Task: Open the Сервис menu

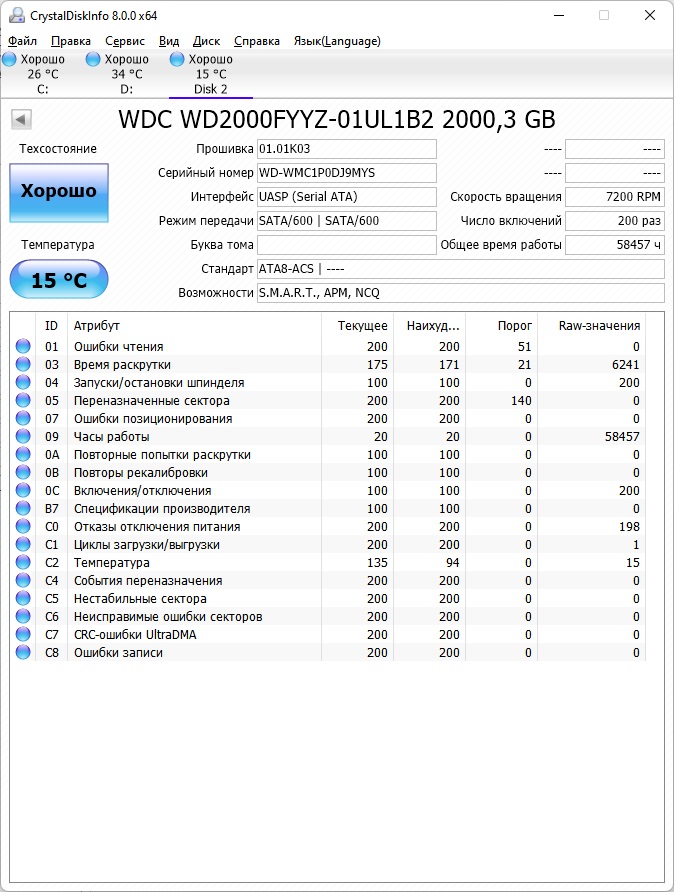Action: click(x=125, y=41)
